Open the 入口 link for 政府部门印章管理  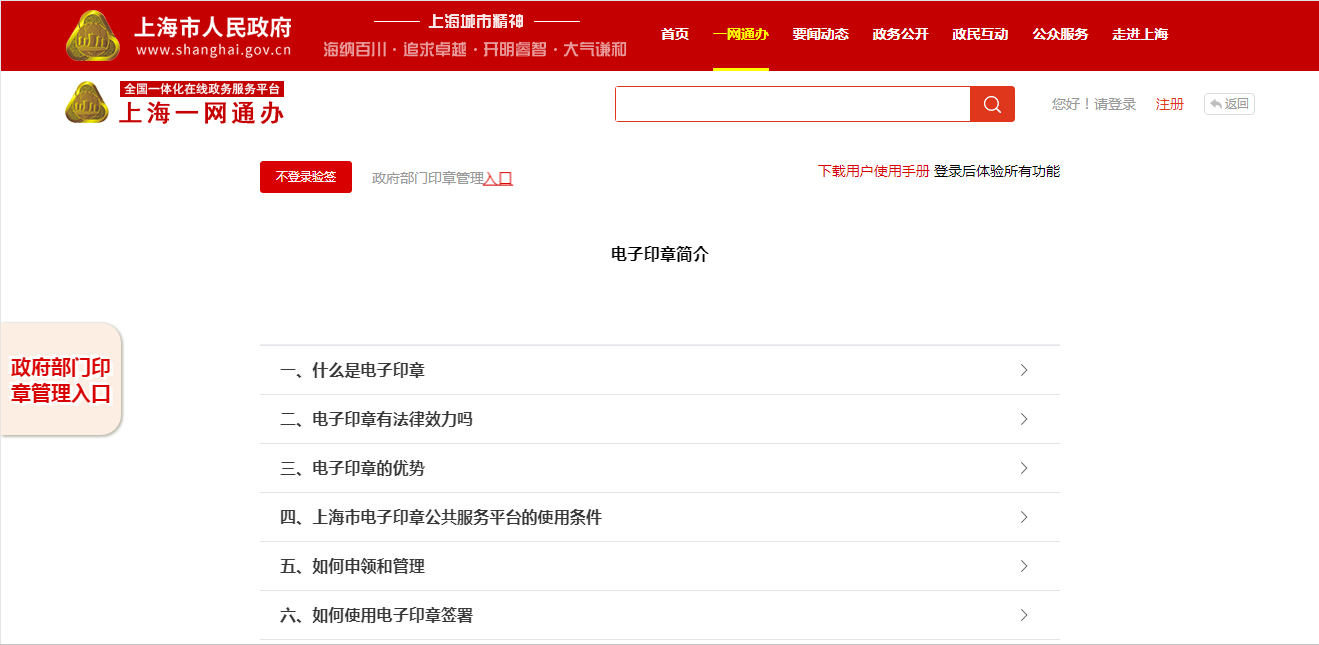(498, 178)
